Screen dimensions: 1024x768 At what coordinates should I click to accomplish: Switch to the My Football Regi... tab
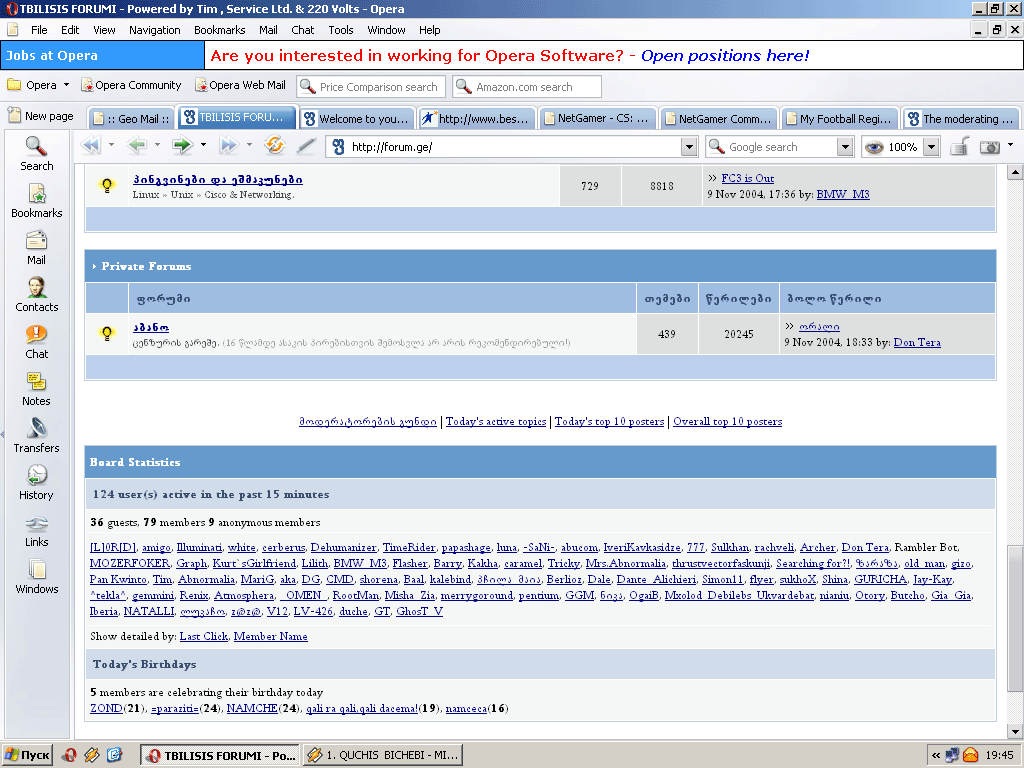point(839,118)
